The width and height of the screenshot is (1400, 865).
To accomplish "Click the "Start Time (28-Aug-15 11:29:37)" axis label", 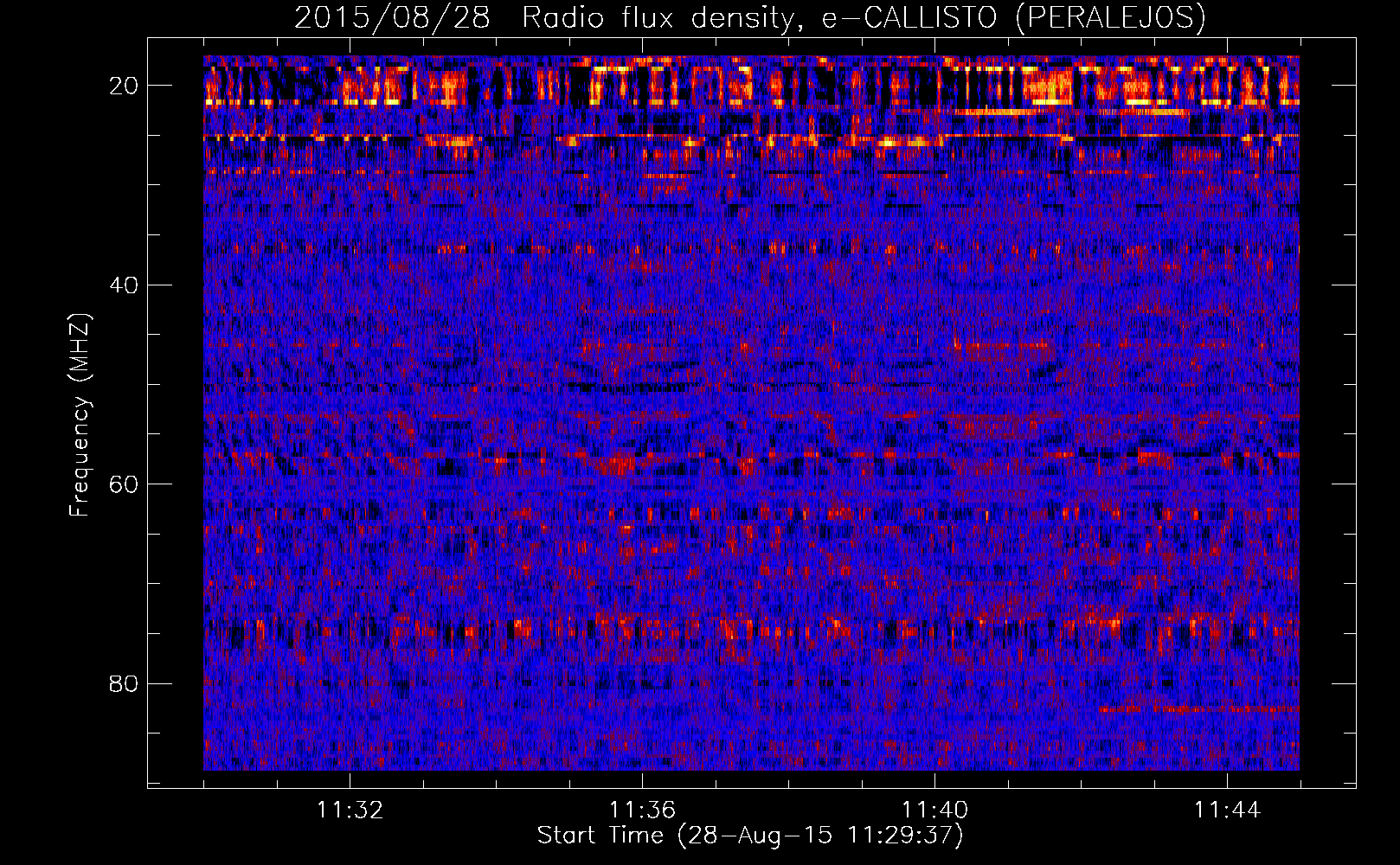I will (x=750, y=836).
